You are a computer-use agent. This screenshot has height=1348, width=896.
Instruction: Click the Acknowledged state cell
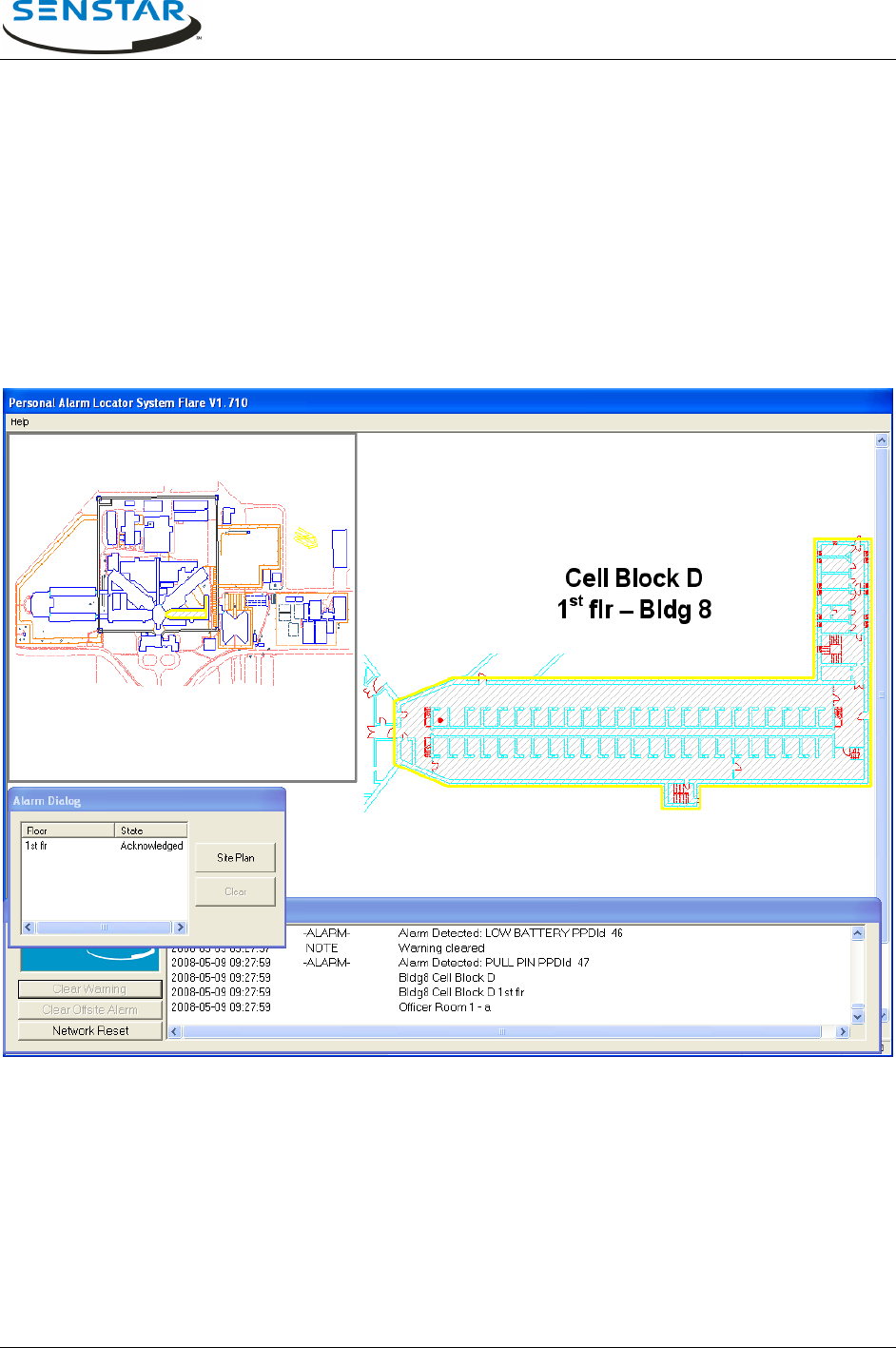(x=151, y=846)
